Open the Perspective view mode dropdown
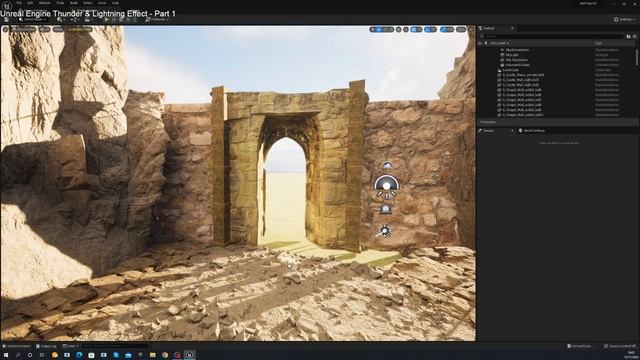 (24, 29)
